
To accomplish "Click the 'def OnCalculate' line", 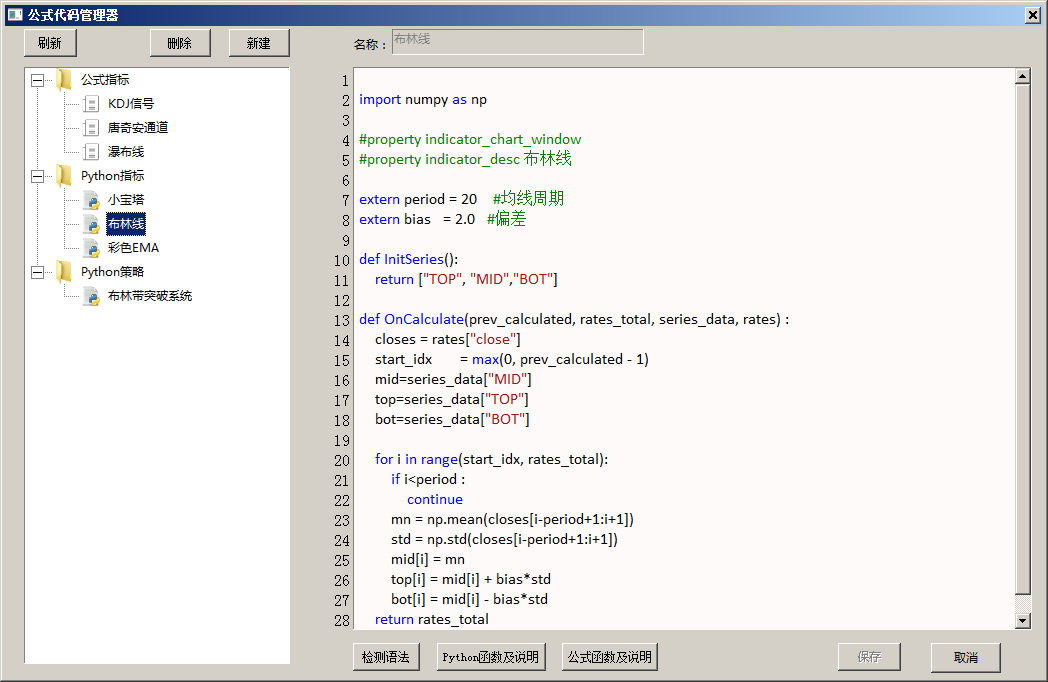I will pyautogui.click(x=574, y=320).
